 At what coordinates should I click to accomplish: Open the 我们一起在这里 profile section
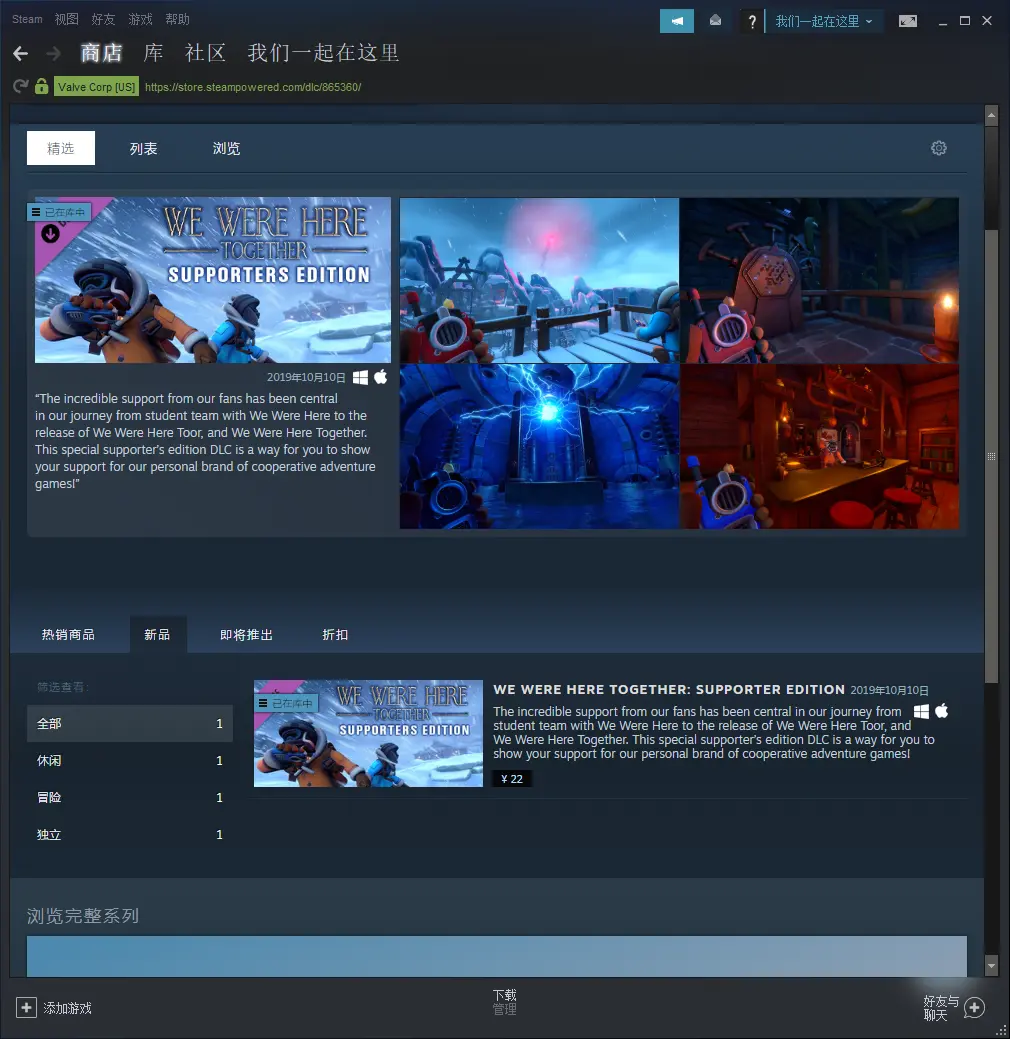click(x=323, y=53)
